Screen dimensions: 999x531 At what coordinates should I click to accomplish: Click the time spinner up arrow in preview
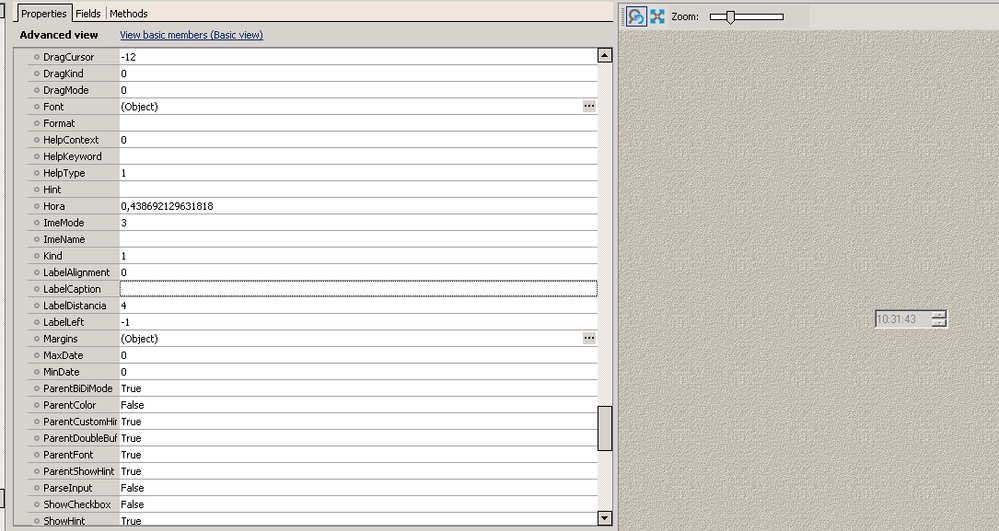click(939, 315)
